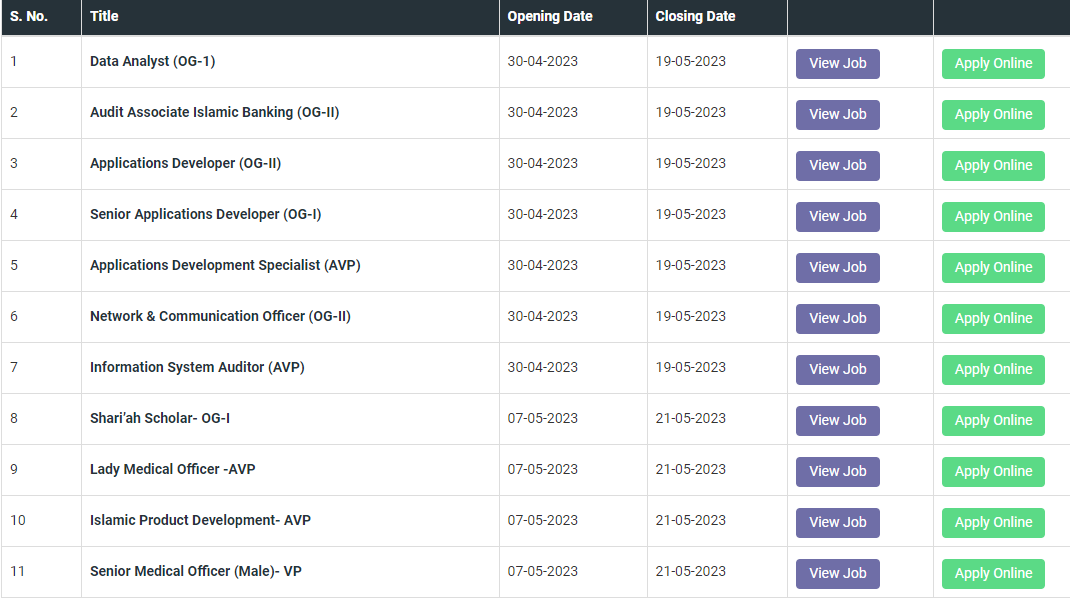
Task: Select the Information System Auditor (AVP) title
Action: point(197,368)
